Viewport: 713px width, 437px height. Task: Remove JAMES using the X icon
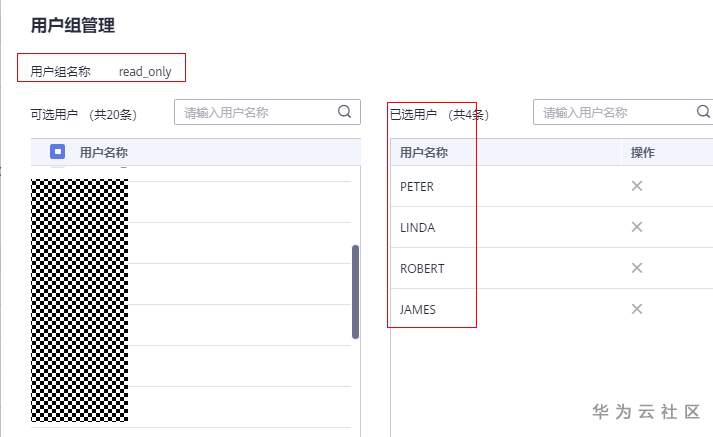[636, 309]
